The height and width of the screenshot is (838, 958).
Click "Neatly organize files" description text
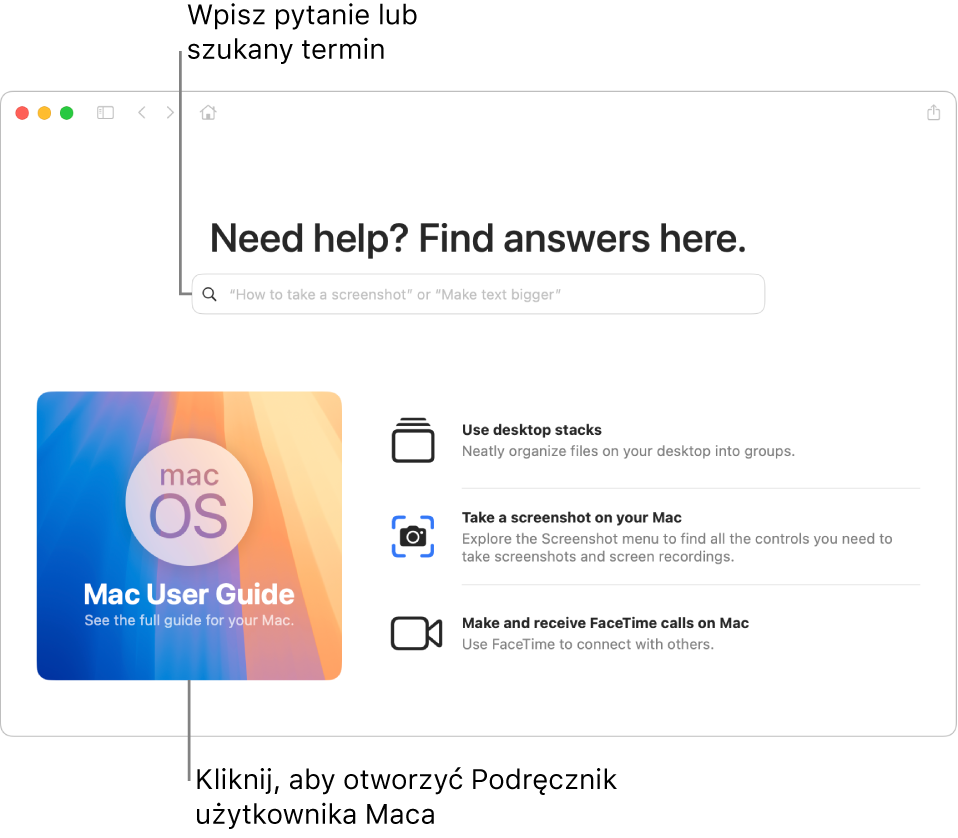click(628, 451)
